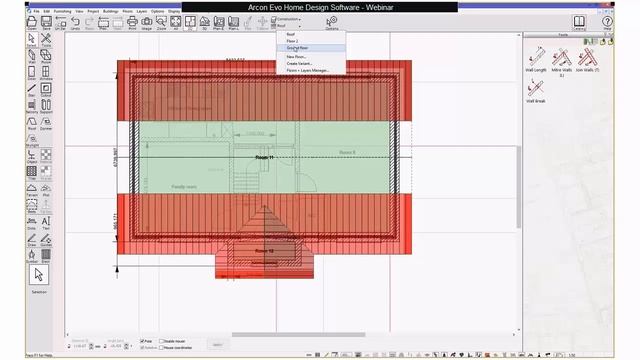The width and height of the screenshot is (640, 360).
Task: Open the Furnishing menu
Action: pos(62,11)
